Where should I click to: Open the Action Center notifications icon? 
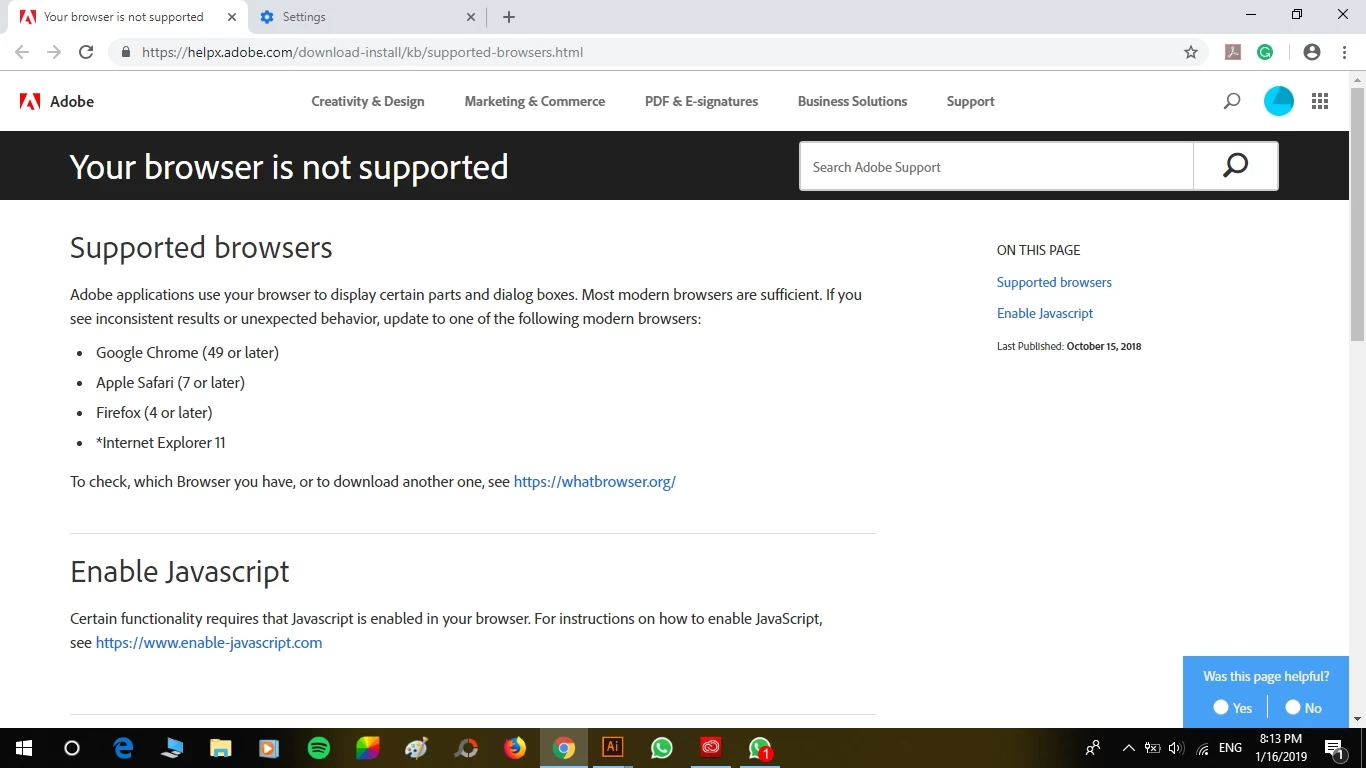1335,748
